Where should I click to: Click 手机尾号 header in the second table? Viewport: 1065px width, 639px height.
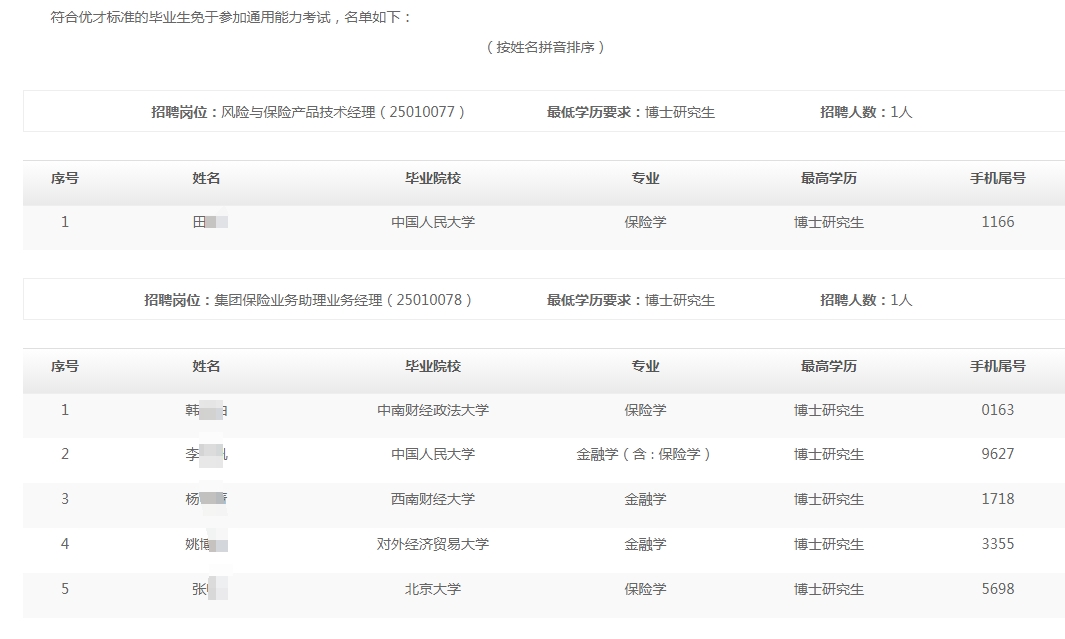[997, 366]
